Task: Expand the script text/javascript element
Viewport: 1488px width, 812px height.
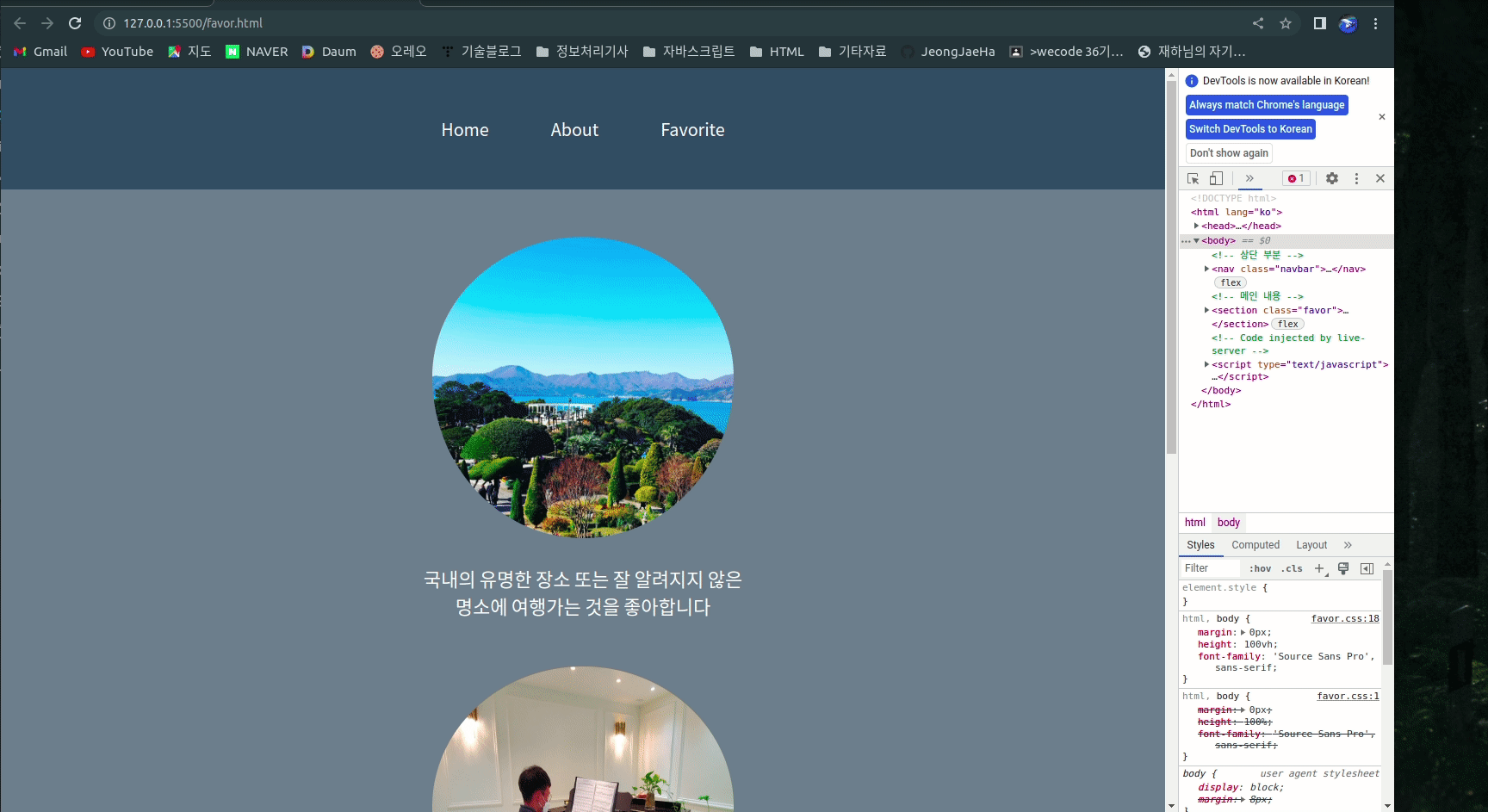Action: pyautogui.click(x=1206, y=364)
